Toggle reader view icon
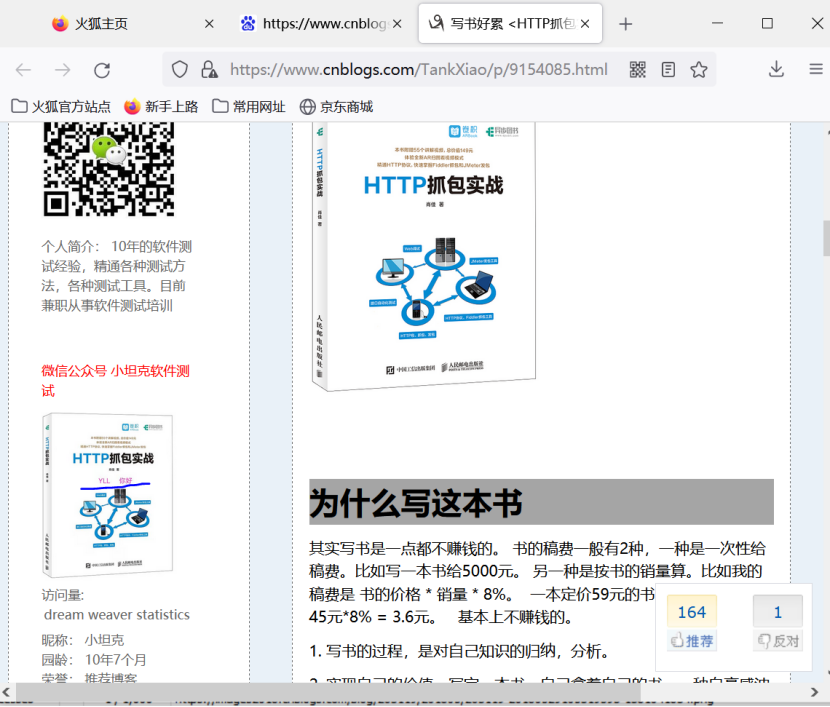 pyautogui.click(x=669, y=69)
